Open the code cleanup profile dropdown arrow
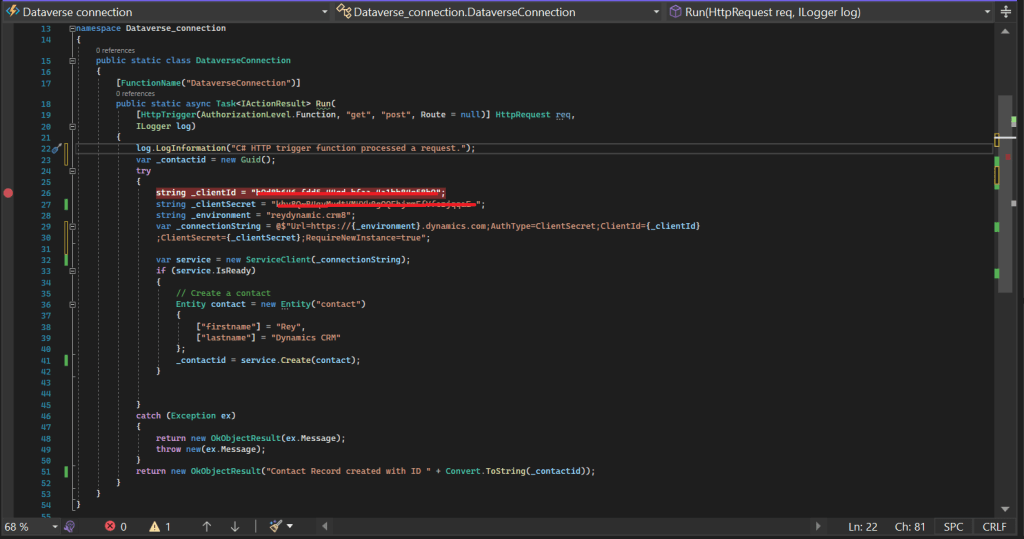 click(290, 526)
